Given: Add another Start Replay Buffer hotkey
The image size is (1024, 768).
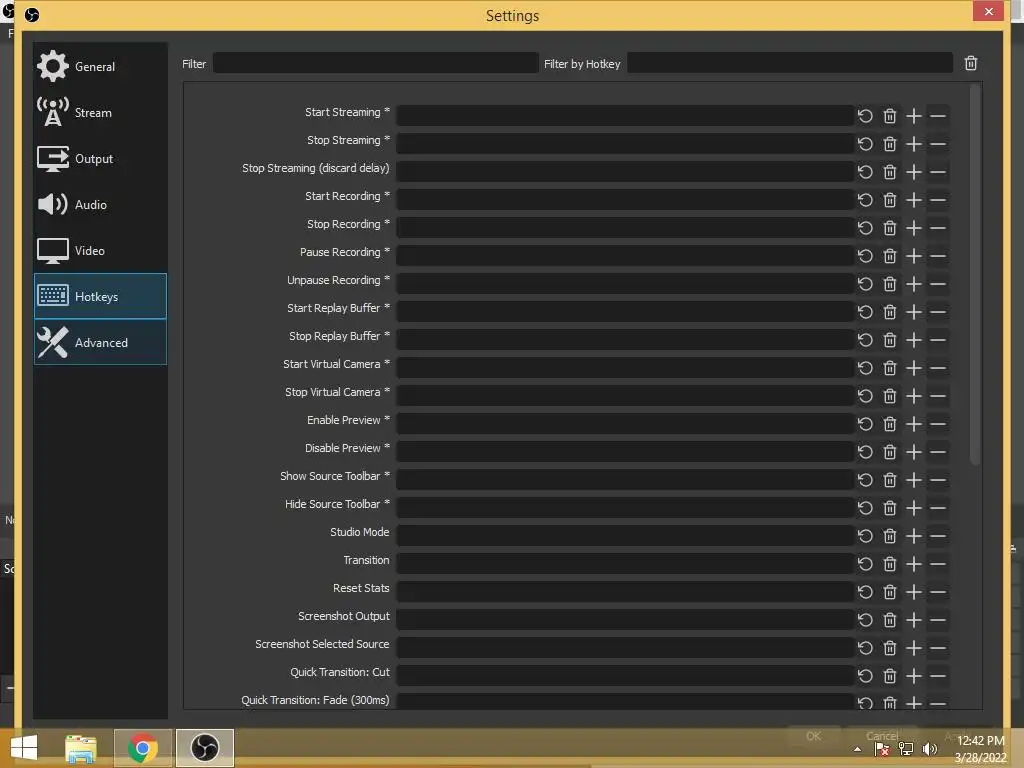Looking at the screenshot, I should [x=914, y=312].
